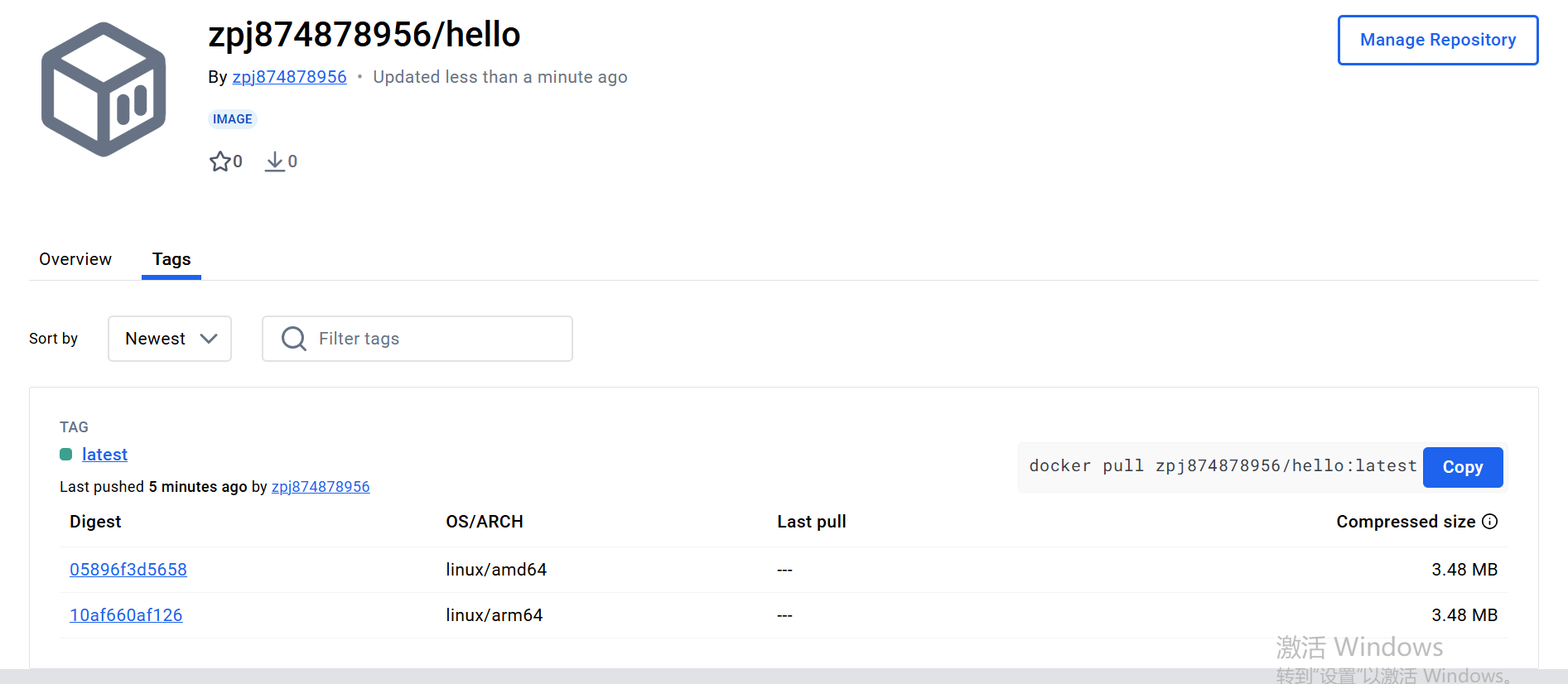Select the Tags tab
1568x684 pixels.
pyautogui.click(x=171, y=259)
